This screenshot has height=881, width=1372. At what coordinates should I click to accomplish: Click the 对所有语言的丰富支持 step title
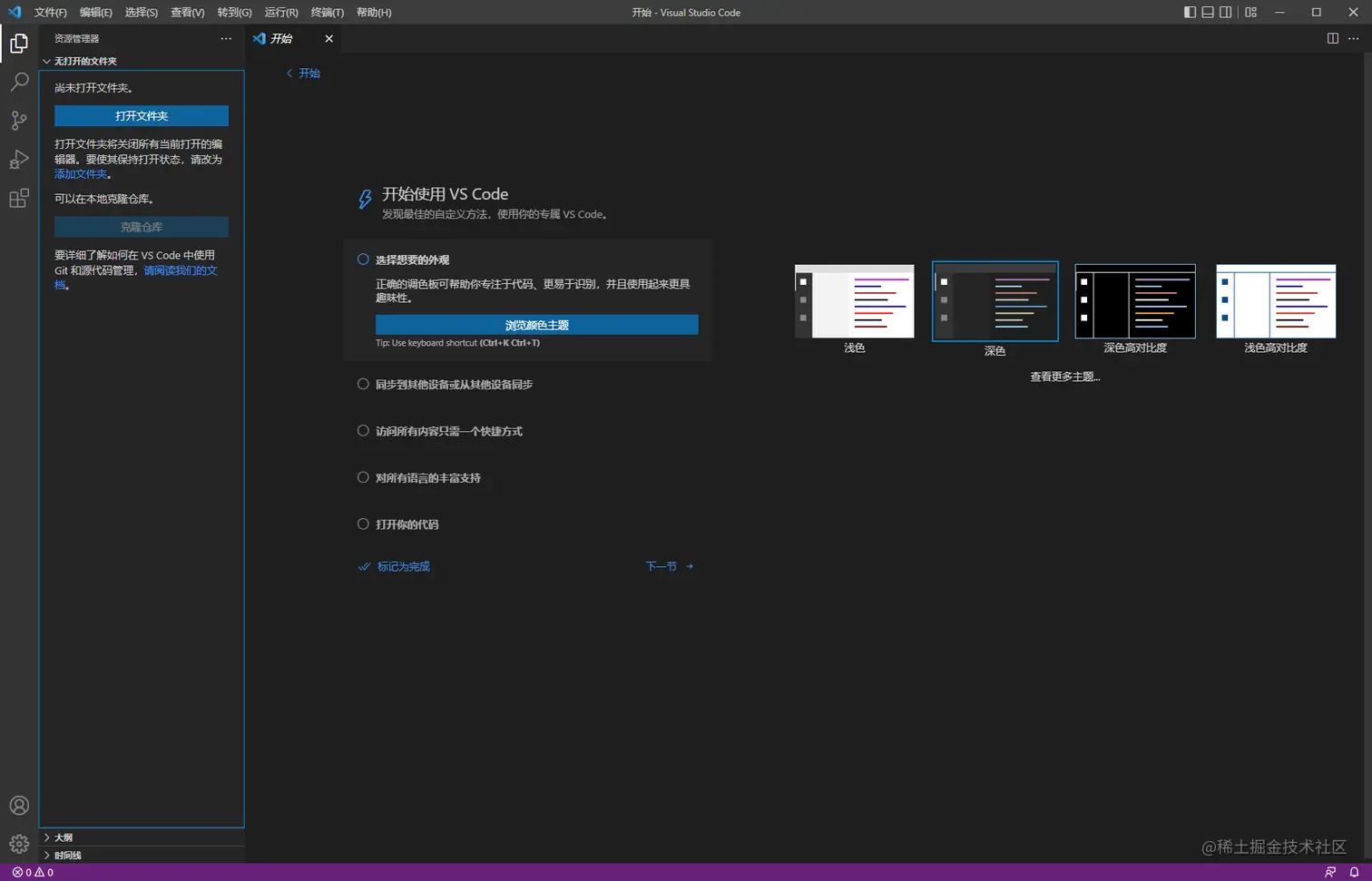point(428,478)
